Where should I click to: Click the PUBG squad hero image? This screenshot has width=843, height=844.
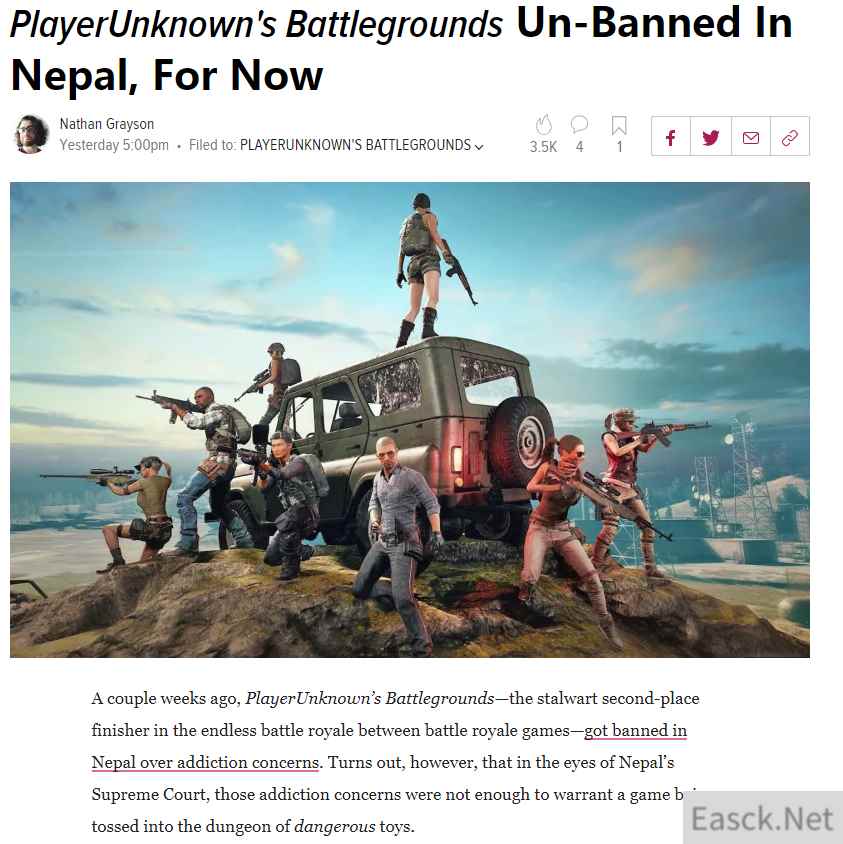(410, 420)
